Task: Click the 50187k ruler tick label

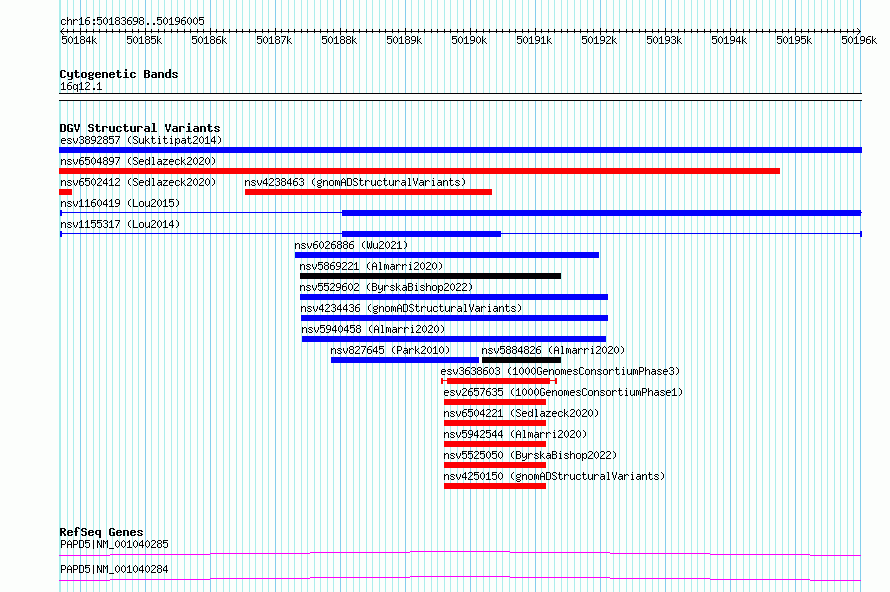Action: (x=274, y=40)
